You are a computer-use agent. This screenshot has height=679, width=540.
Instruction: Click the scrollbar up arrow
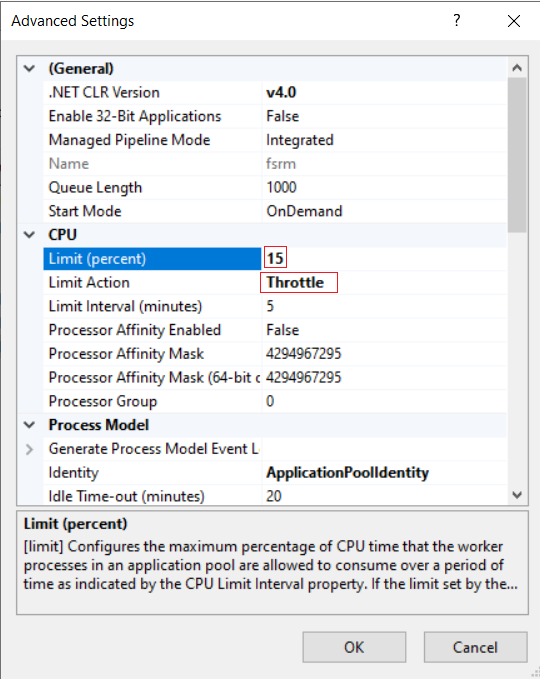pos(517,68)
